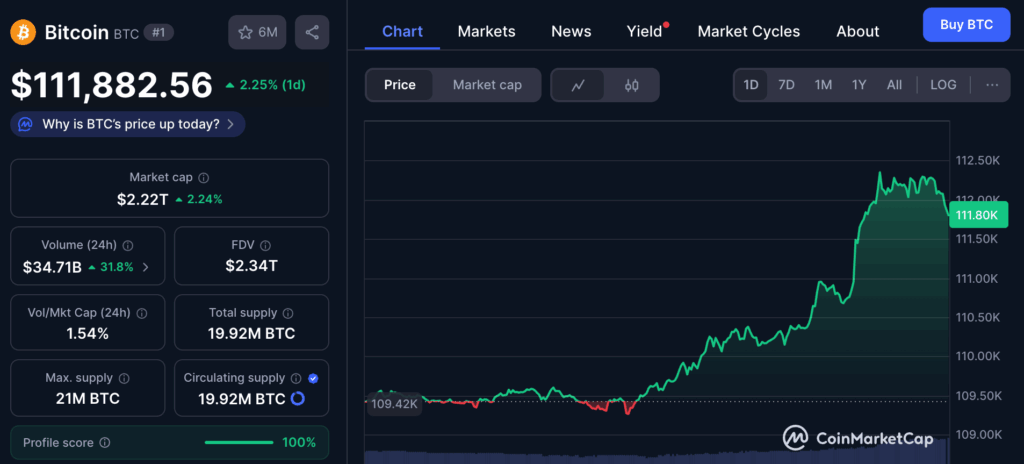Screen dimensions: 1024x464
Task: Click the Market cap info icon
Action: tap(204, 177)
